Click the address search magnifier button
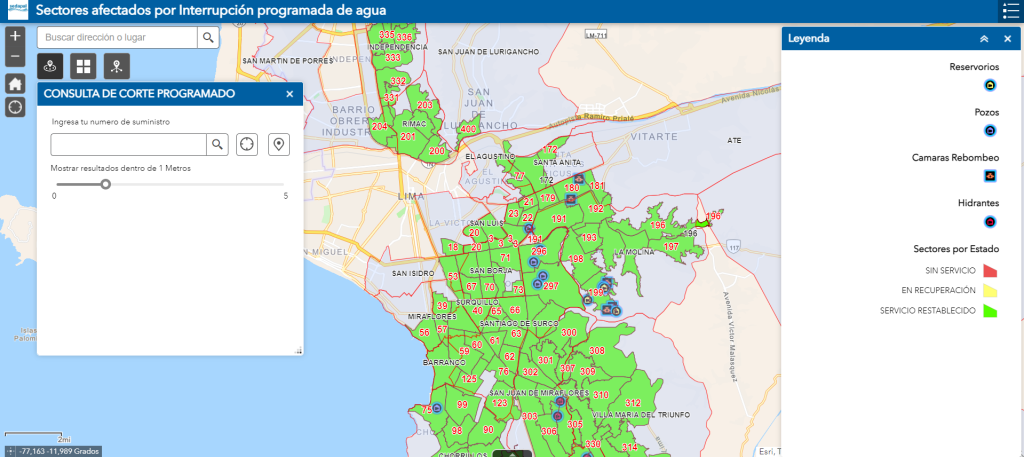 [x=208, y=38]
